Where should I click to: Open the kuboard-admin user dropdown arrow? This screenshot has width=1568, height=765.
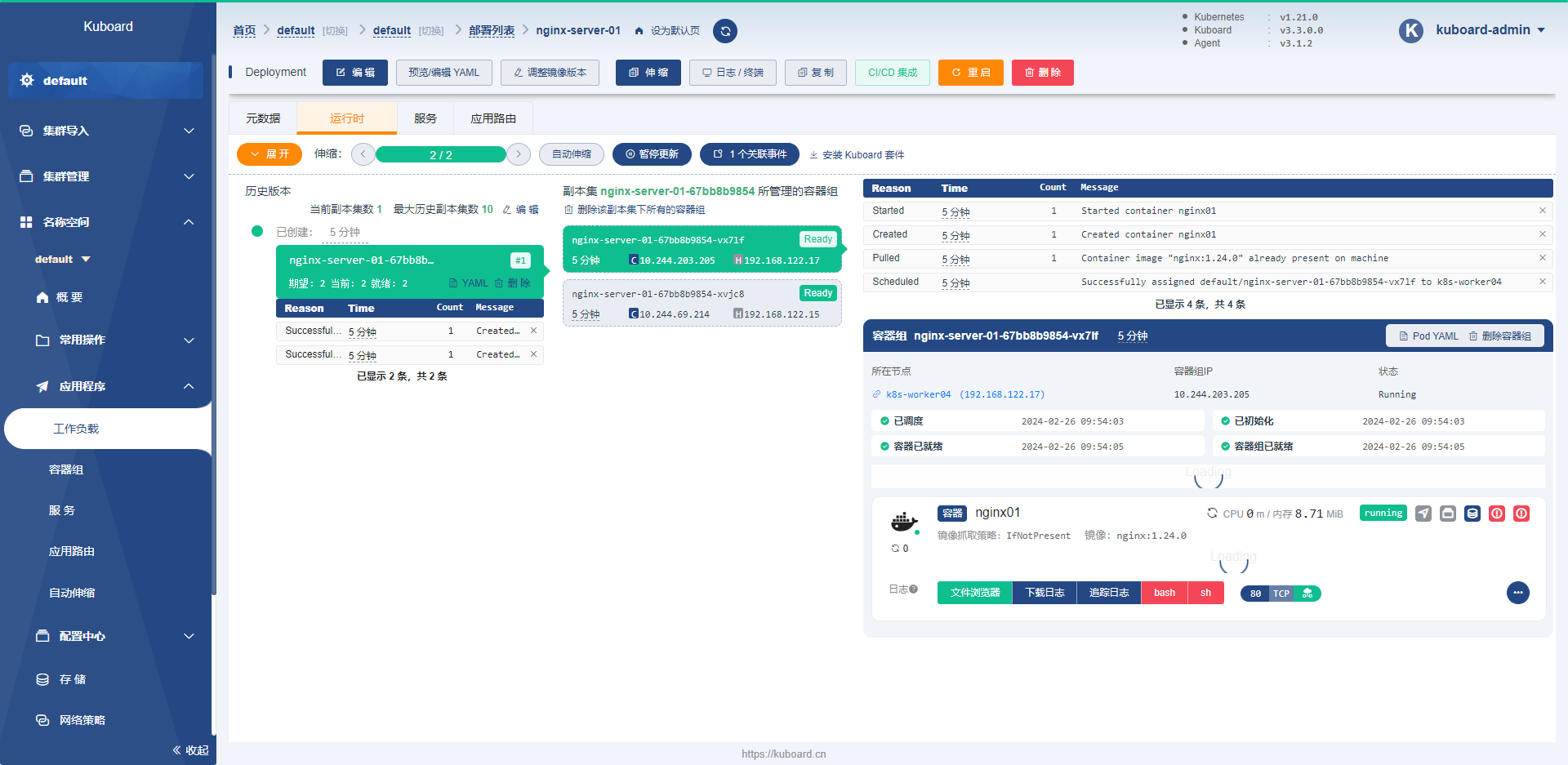click(1541, 30)
